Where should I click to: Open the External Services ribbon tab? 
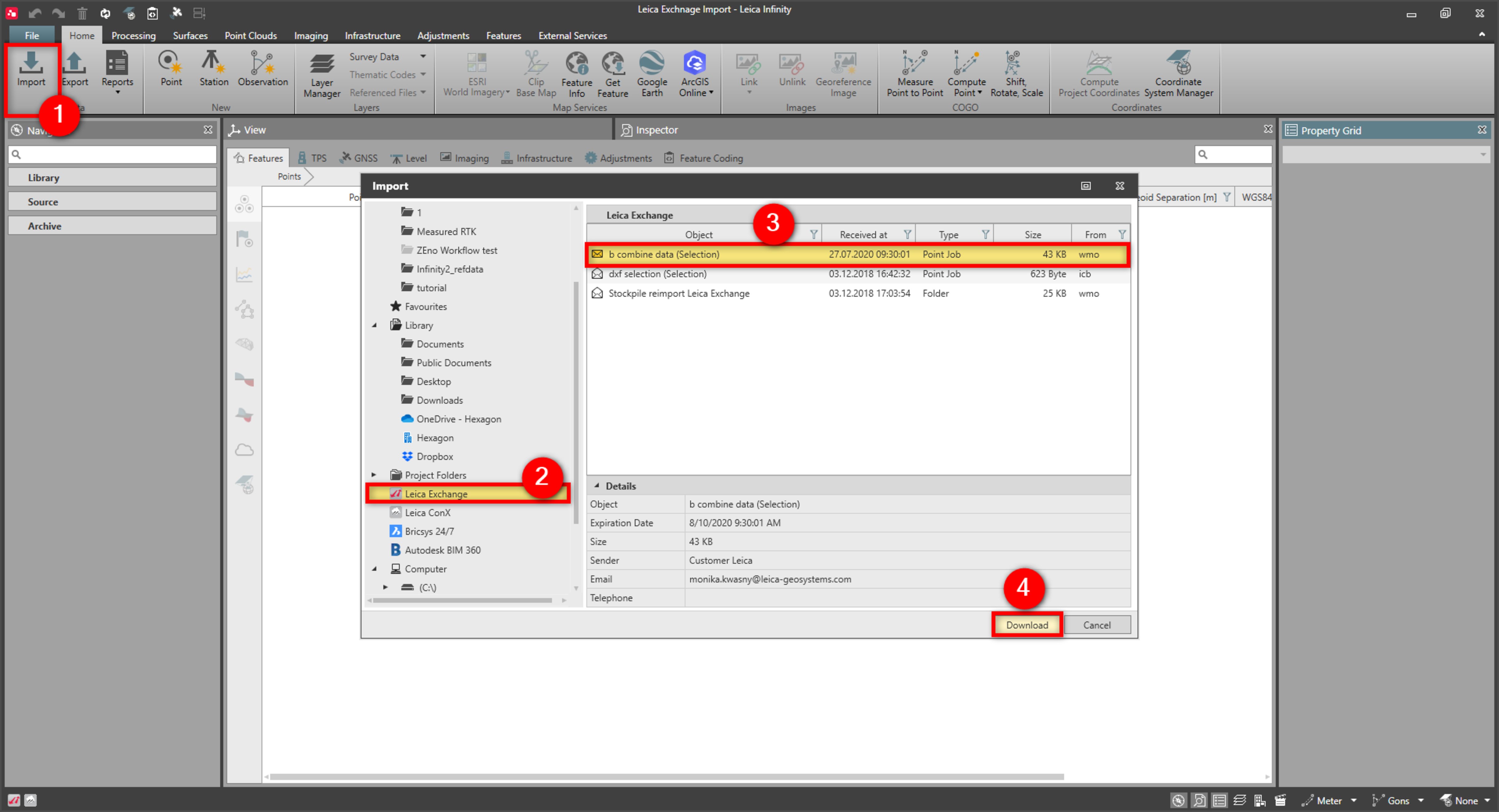572,36
